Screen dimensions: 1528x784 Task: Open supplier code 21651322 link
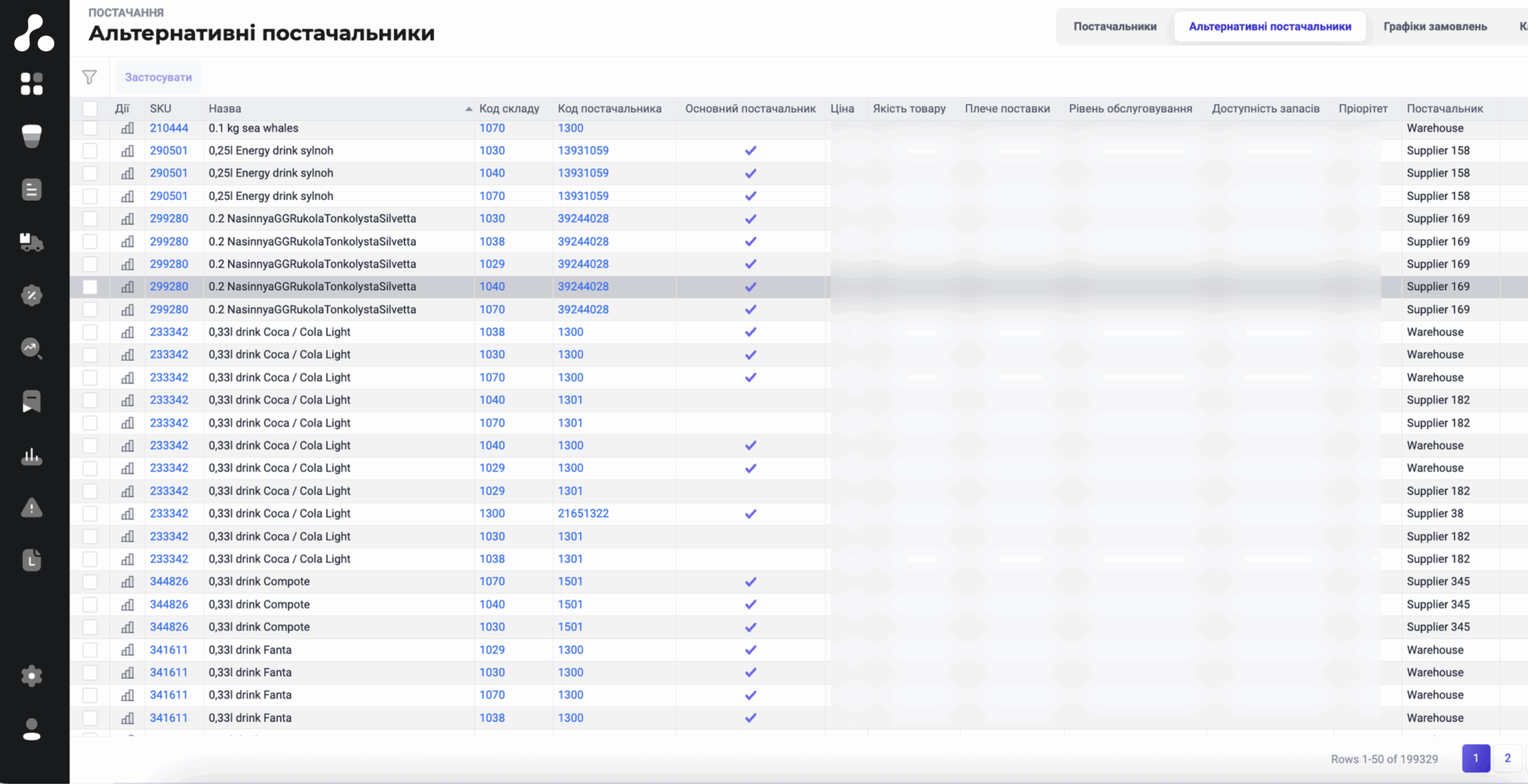pos(583,514)
